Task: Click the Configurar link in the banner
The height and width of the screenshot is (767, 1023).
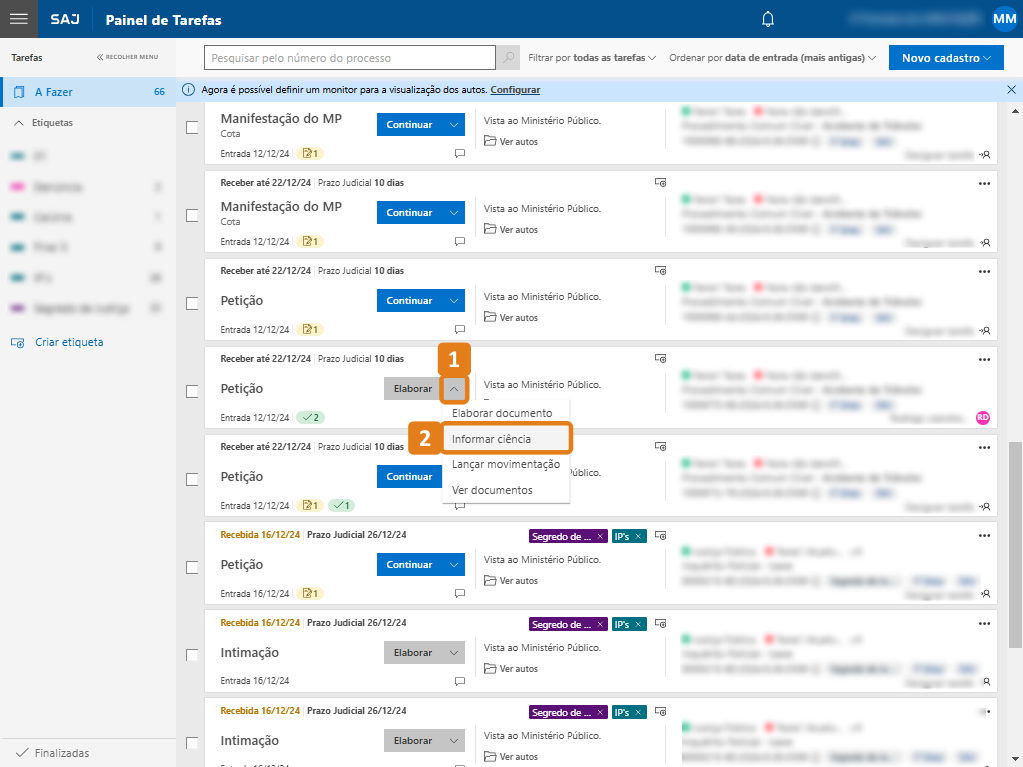Action: point(515,90)
